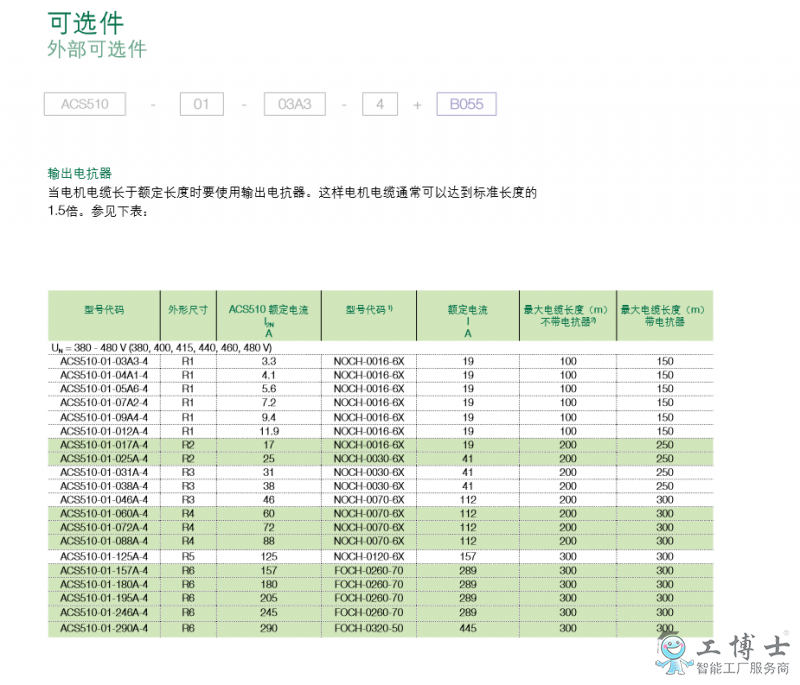Click the "7.2" rated current value
This screenshot has width=800, height=685.
(x=269, y=402)
